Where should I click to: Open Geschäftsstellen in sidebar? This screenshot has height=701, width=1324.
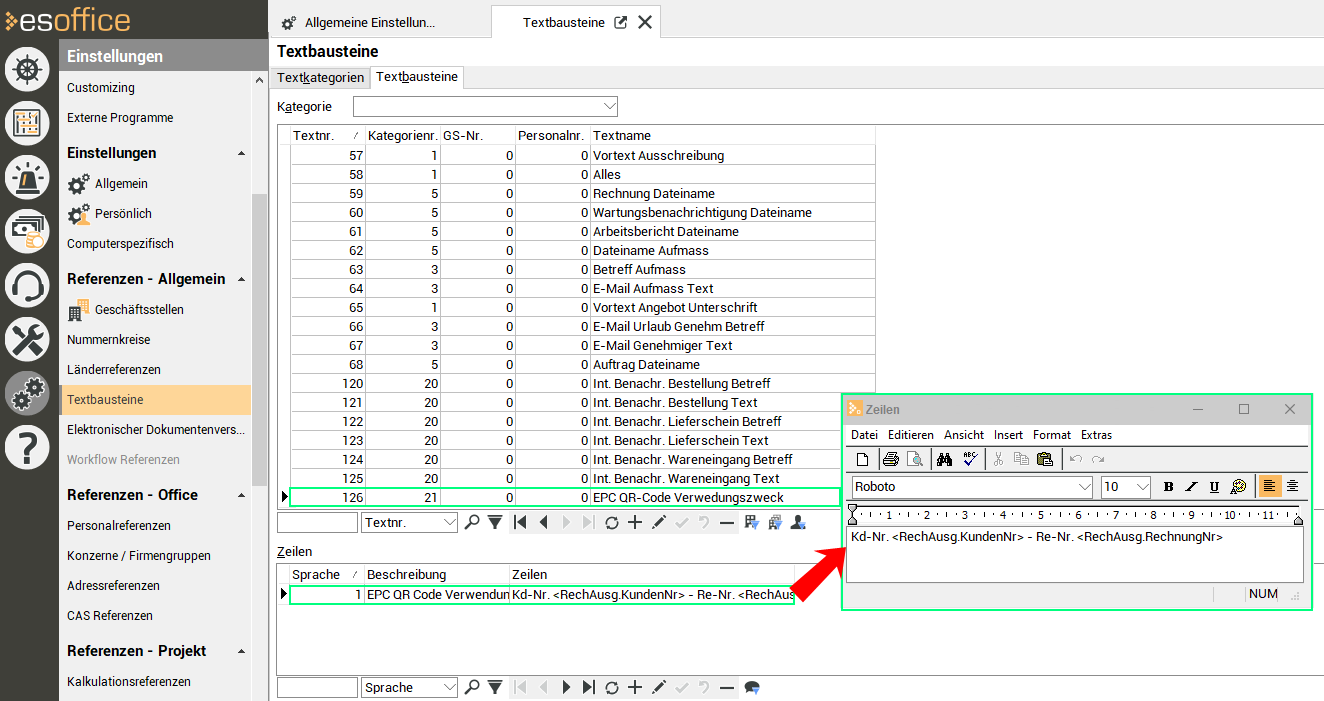[x=139, y=310]
